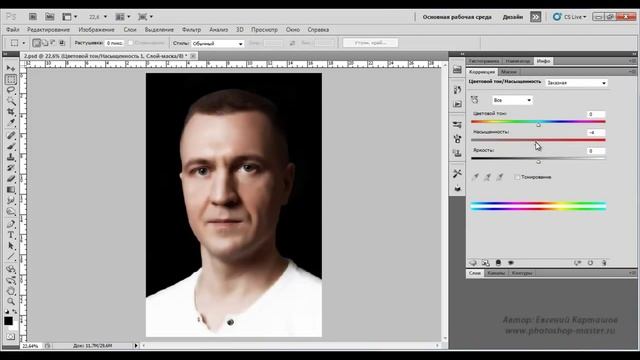Image resolution: width=640 pixels, height=360 pixels.
Task: Select the Eyedropper tool in the toolbox
Action: pyautogui.click(x=11, y=122)
